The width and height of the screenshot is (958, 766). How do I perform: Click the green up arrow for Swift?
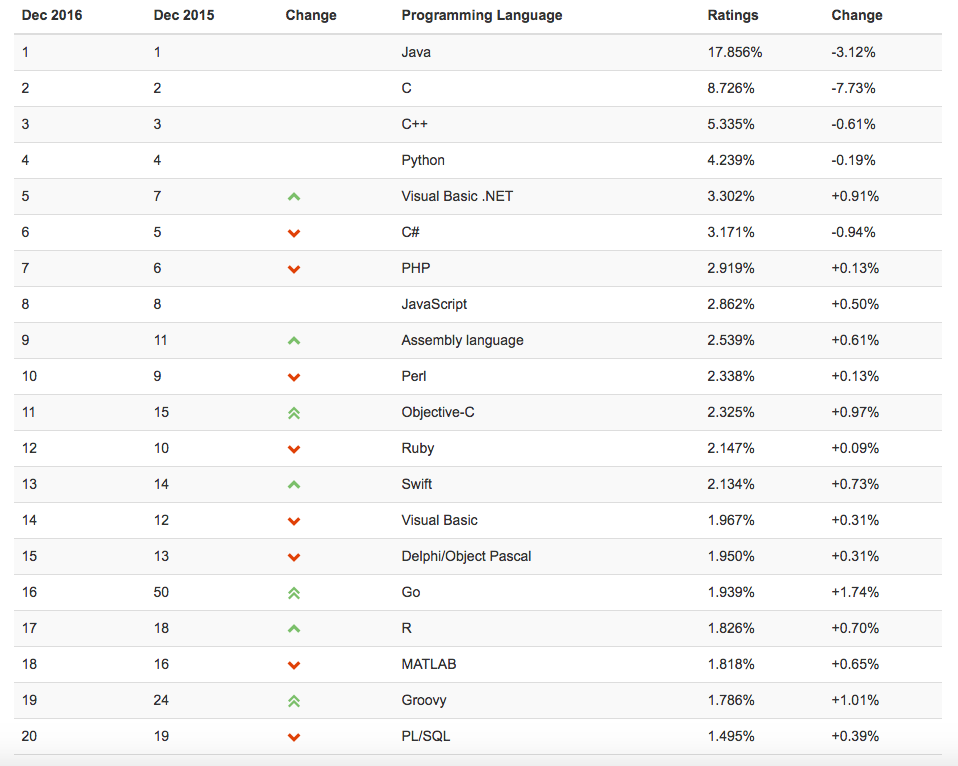(x=294, y=485)
